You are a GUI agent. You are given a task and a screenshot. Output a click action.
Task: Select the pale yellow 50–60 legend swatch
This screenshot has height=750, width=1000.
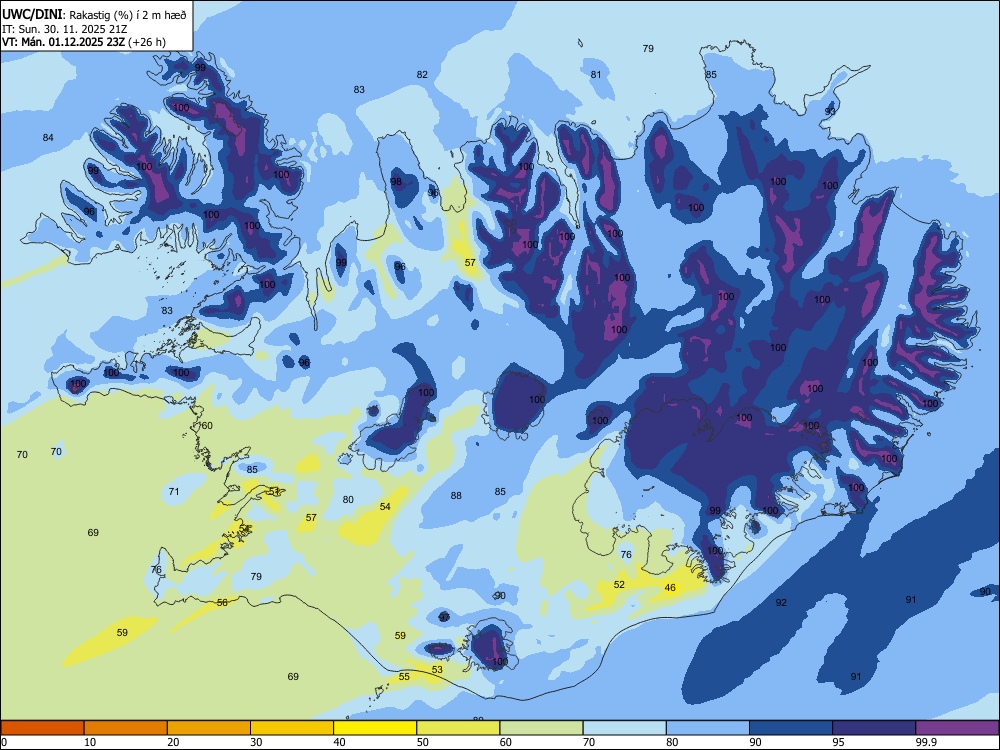458,728
